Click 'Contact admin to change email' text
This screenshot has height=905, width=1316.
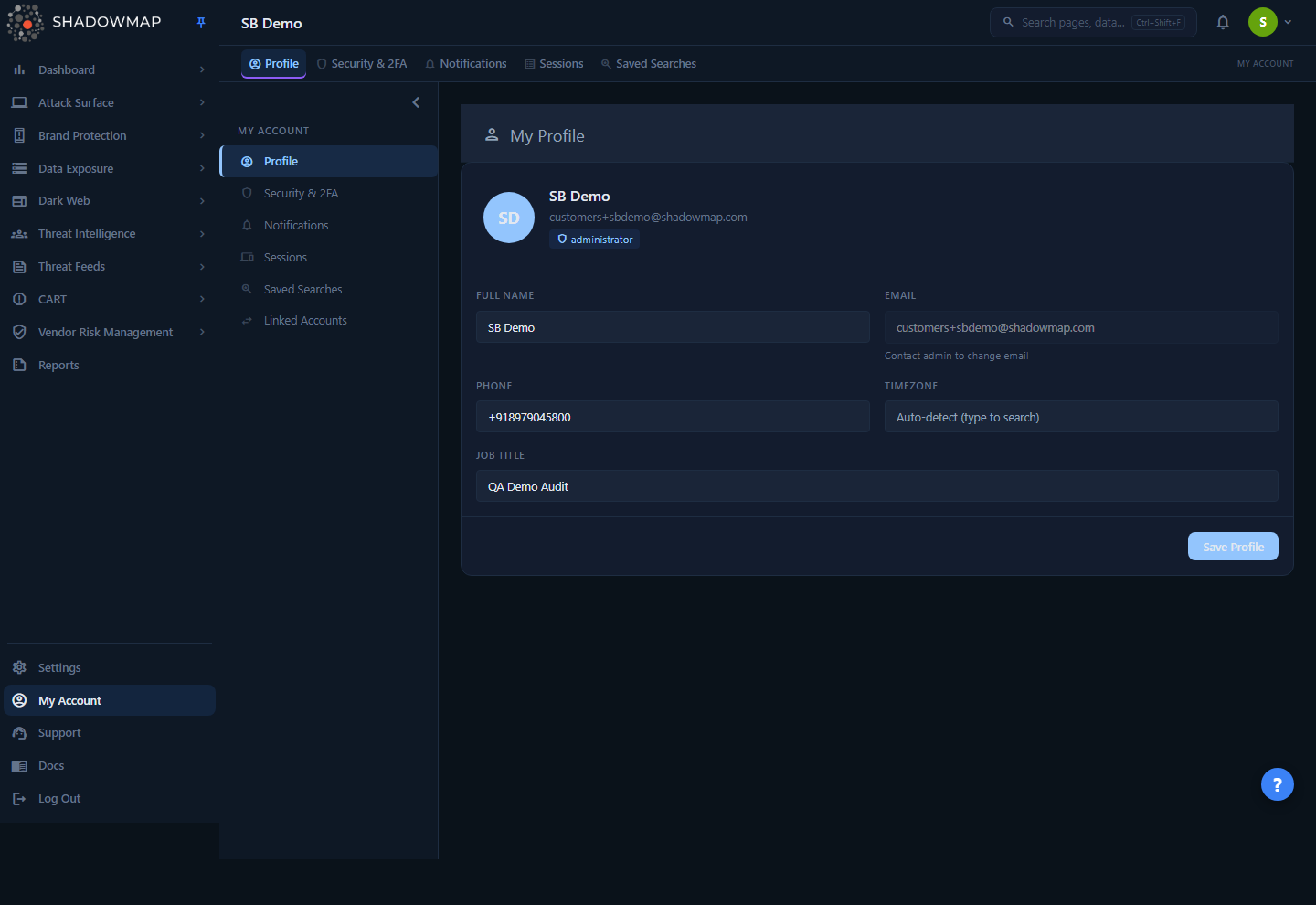click(x=957, y=356)
